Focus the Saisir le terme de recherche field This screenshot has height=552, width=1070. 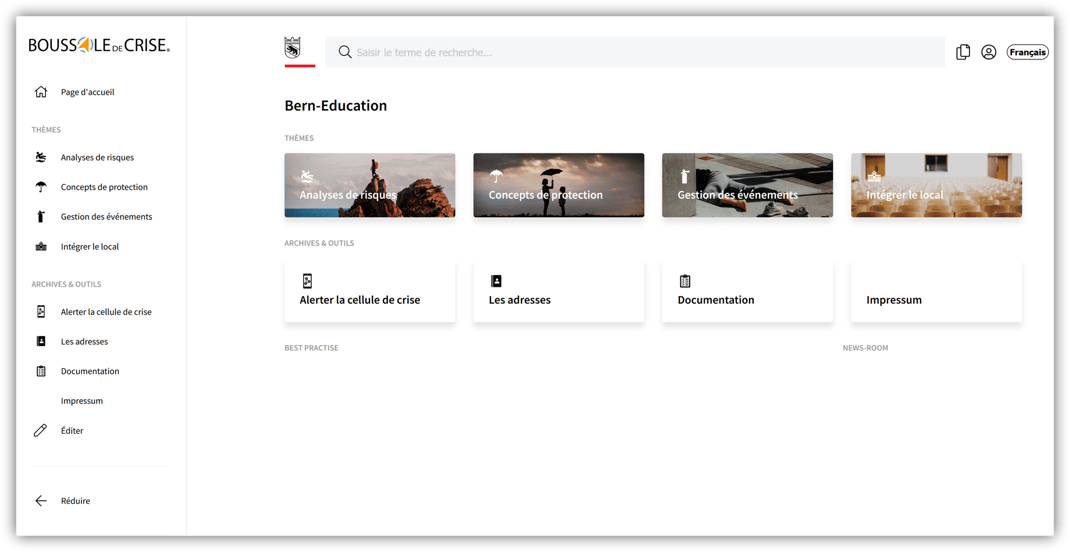tap(635, 52)
